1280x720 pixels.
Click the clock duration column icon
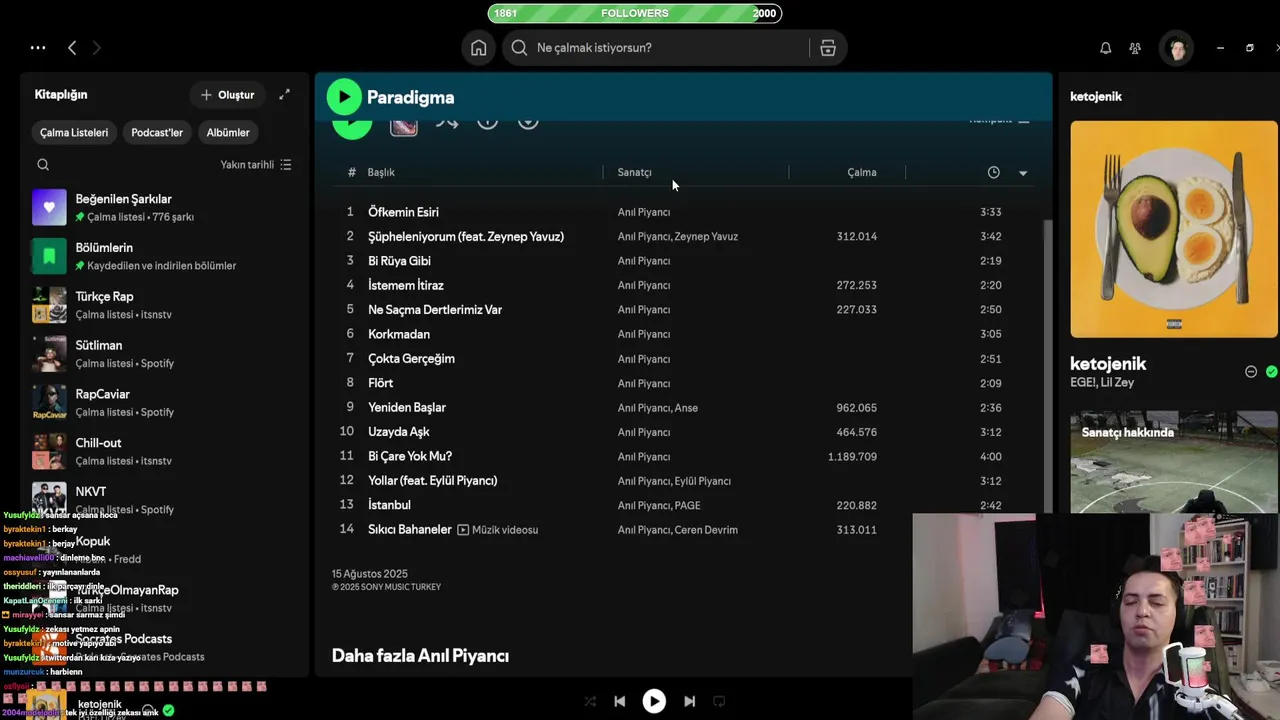pos(993,172)
